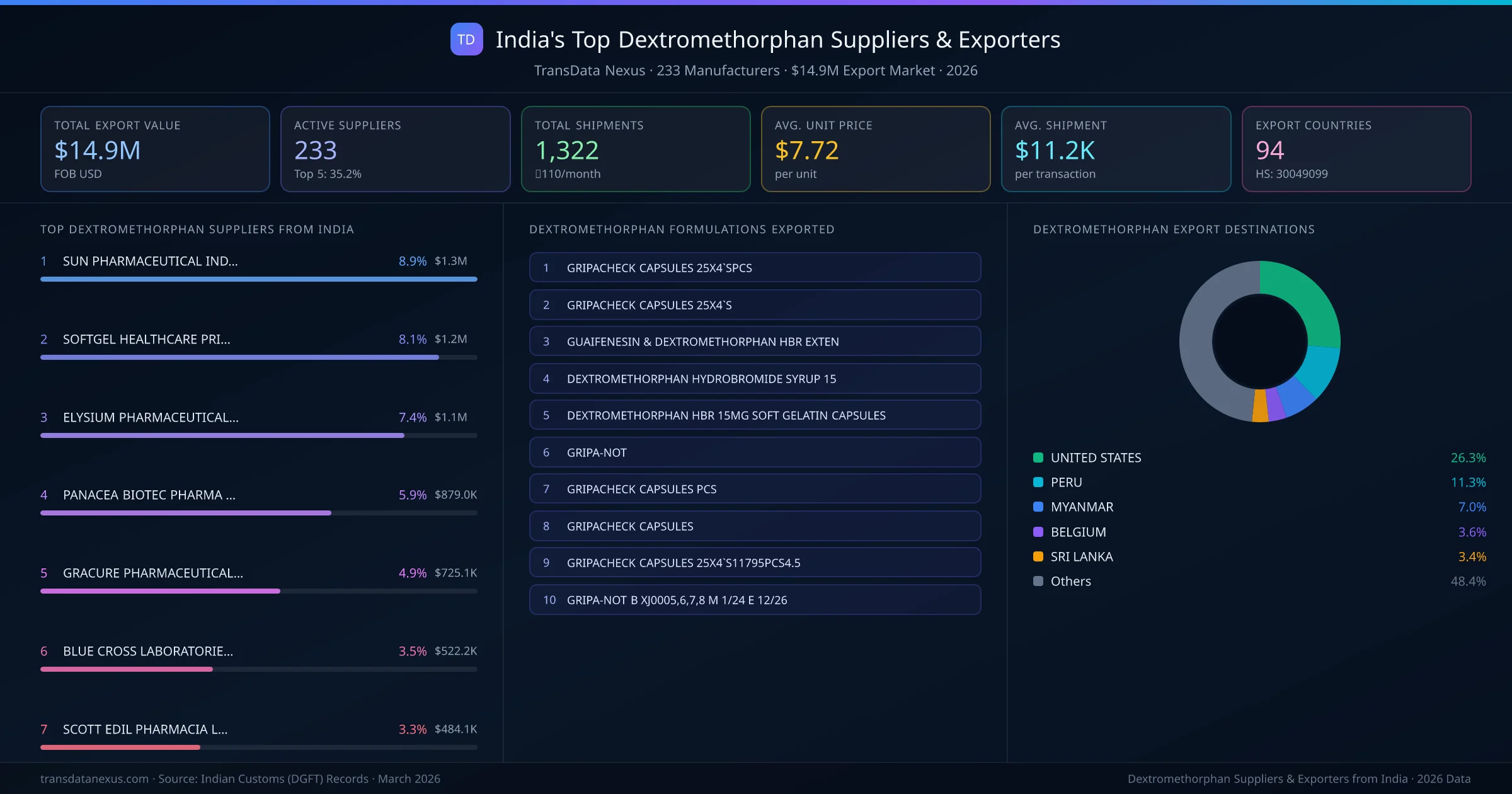
Task: Switch to the Dextromethorphan Formulations Exported section
Action: [682, 229]
